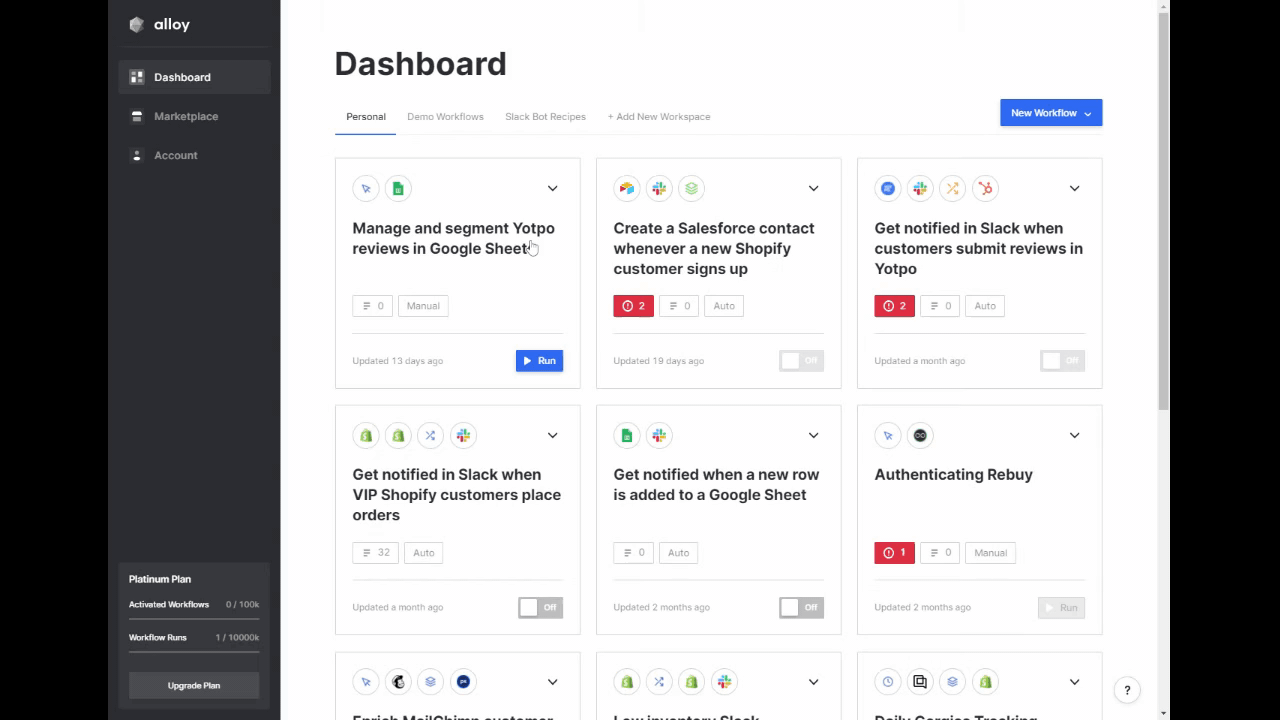Click the Airtable icon on Salesforce contact card
The height and width of the screenshot is (720, 1280).
click(627, 188)
